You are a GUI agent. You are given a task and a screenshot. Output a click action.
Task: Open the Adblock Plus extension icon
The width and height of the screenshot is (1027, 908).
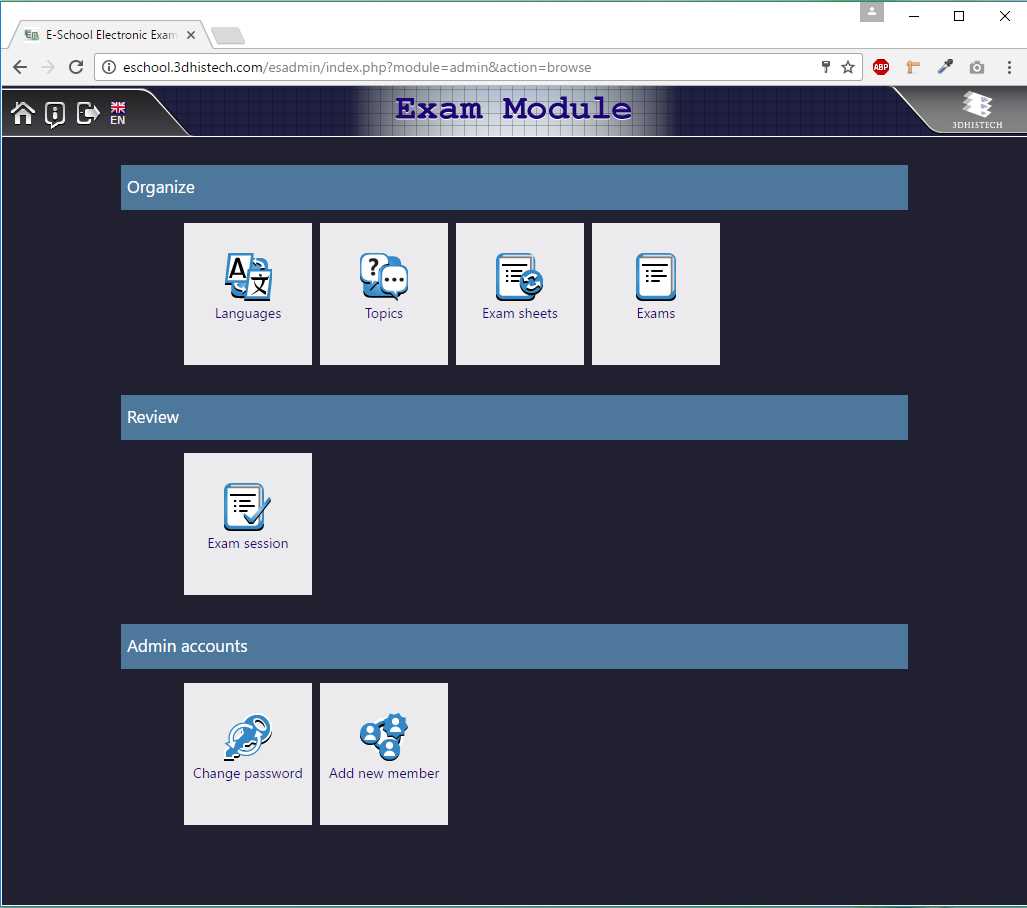coord(881,67)
